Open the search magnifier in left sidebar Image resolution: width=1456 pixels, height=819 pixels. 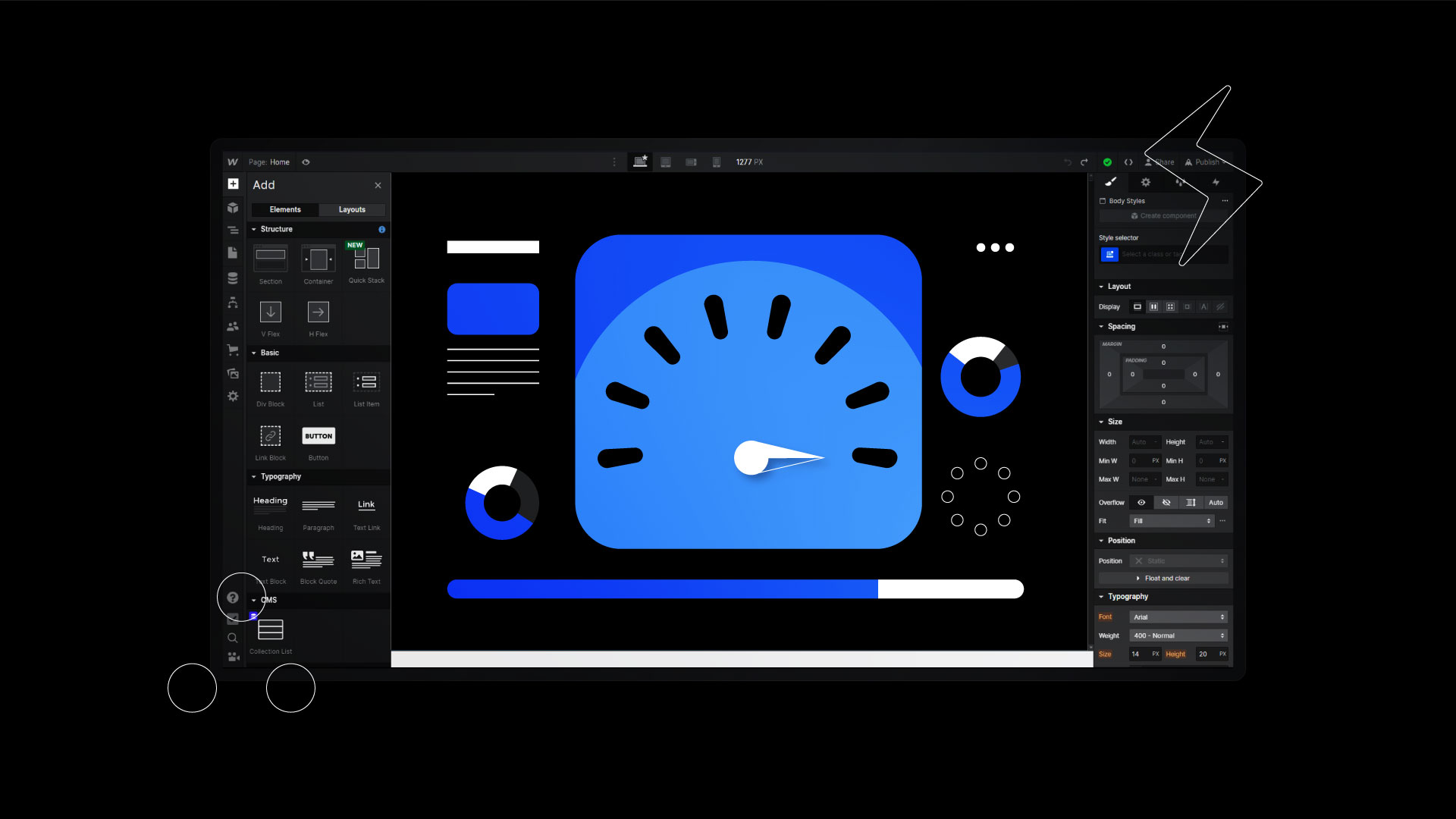tap(233, 638)
